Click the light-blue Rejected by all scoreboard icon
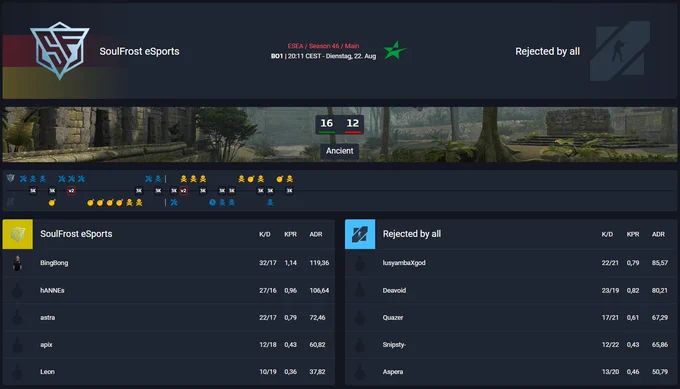Image resolution: width=680 pixels, height=389 pixels. (x=360, y=234)
